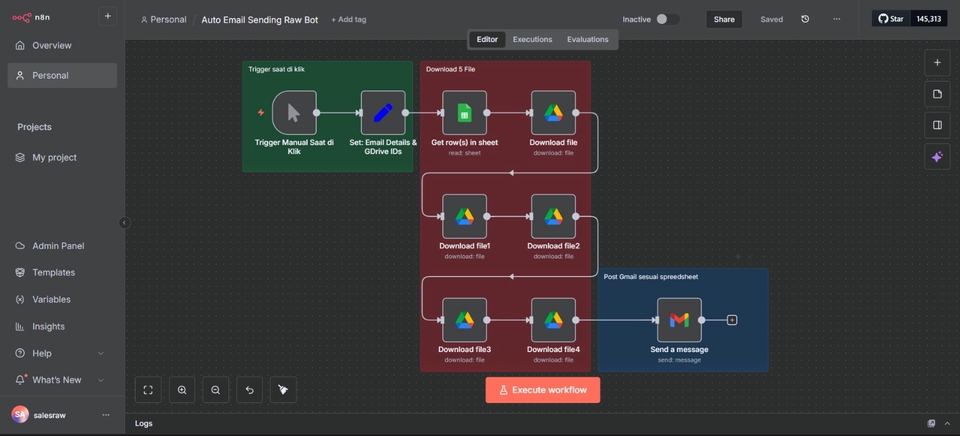Switch to the Evaluations tab
This screenshot has height=436, width=960.
(x=587, y=40)
